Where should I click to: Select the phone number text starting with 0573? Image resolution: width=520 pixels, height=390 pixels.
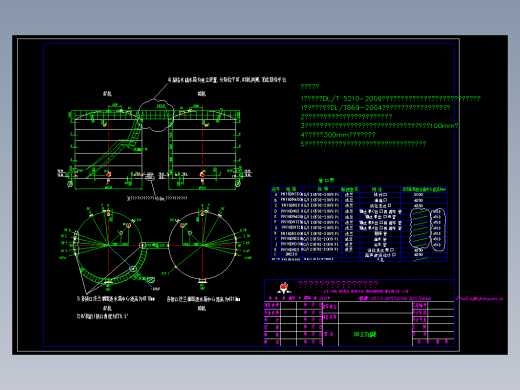click(401, 298)
